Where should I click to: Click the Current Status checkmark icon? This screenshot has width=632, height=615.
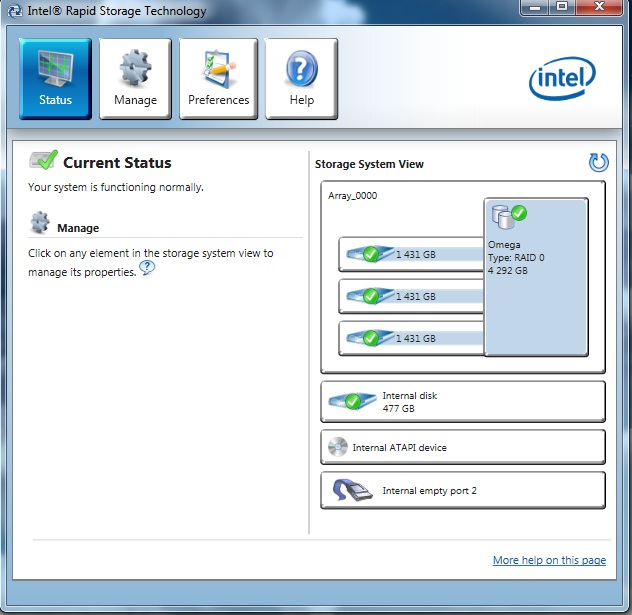[x=44, y=160]
